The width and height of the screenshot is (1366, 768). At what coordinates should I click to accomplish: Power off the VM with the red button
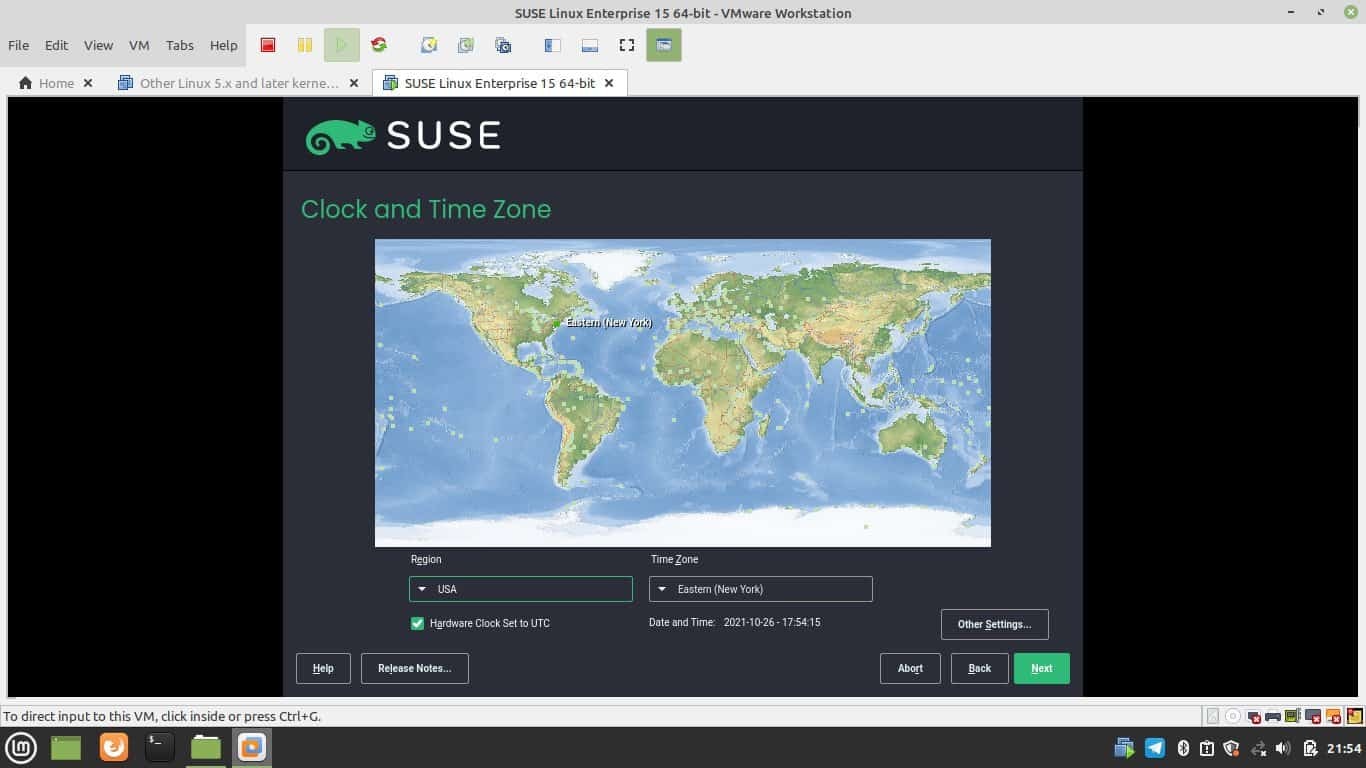click(x=268, y=45)
